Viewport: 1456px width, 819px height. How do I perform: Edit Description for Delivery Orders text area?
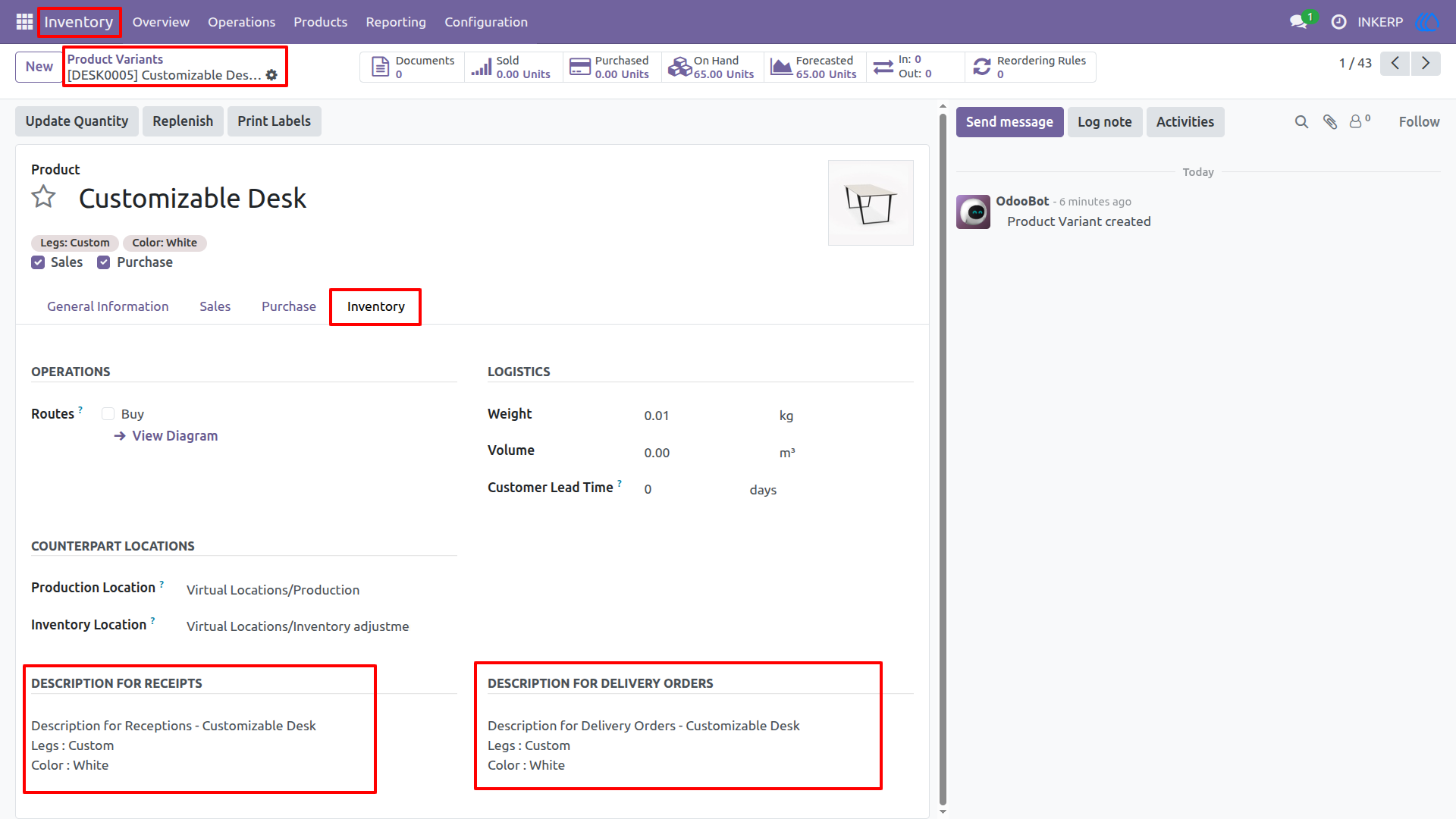(x=700, y=745)
